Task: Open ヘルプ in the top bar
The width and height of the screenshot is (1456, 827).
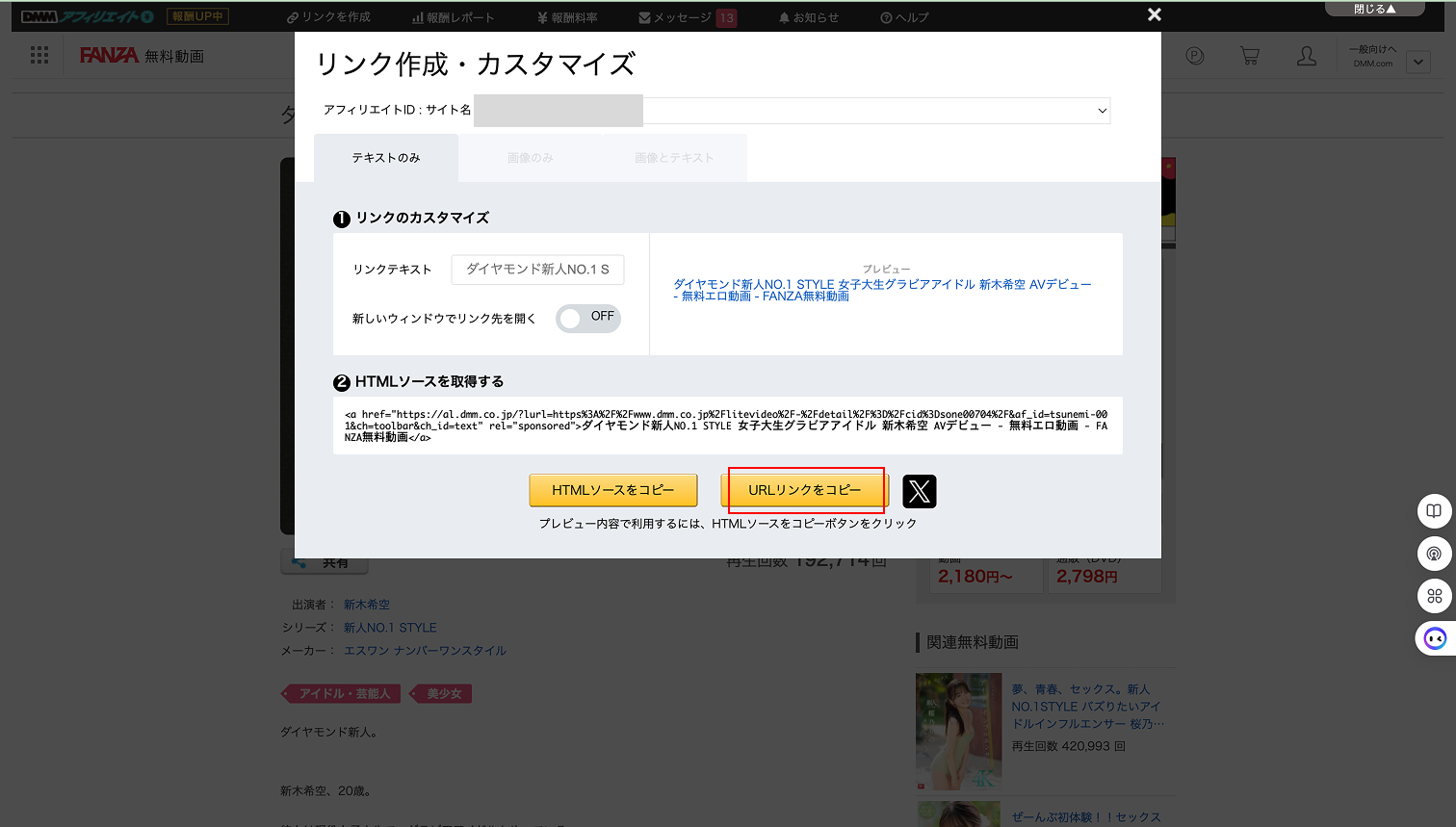Action: point(904,17)
